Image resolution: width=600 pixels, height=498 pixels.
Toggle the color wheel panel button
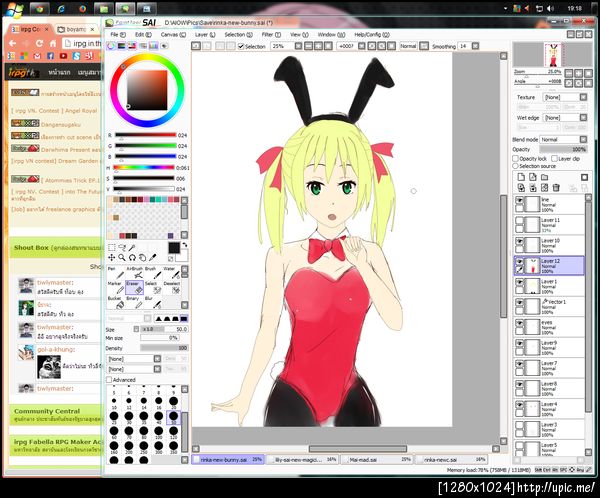(x=111, y=46)
